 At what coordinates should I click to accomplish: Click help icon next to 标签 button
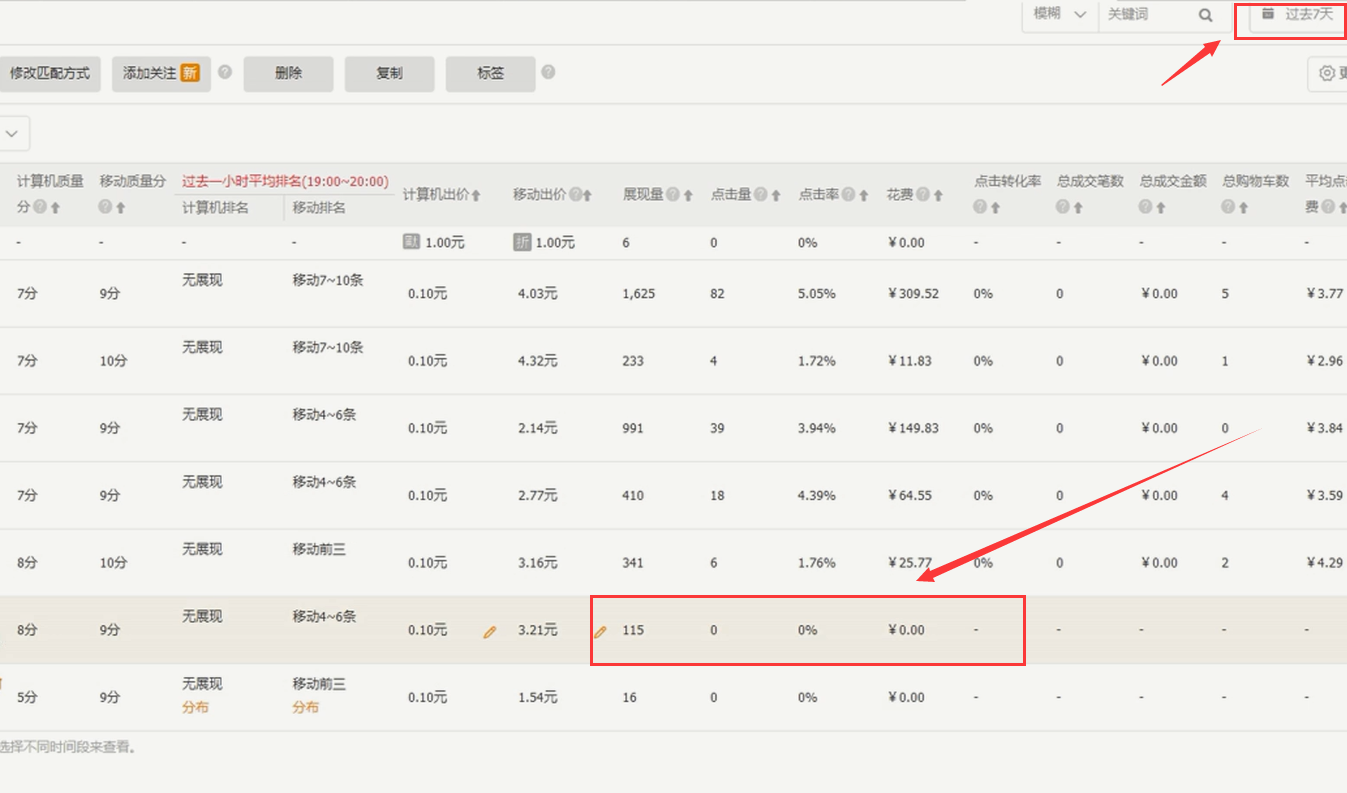pyautogui.click(x=548, y=72)
